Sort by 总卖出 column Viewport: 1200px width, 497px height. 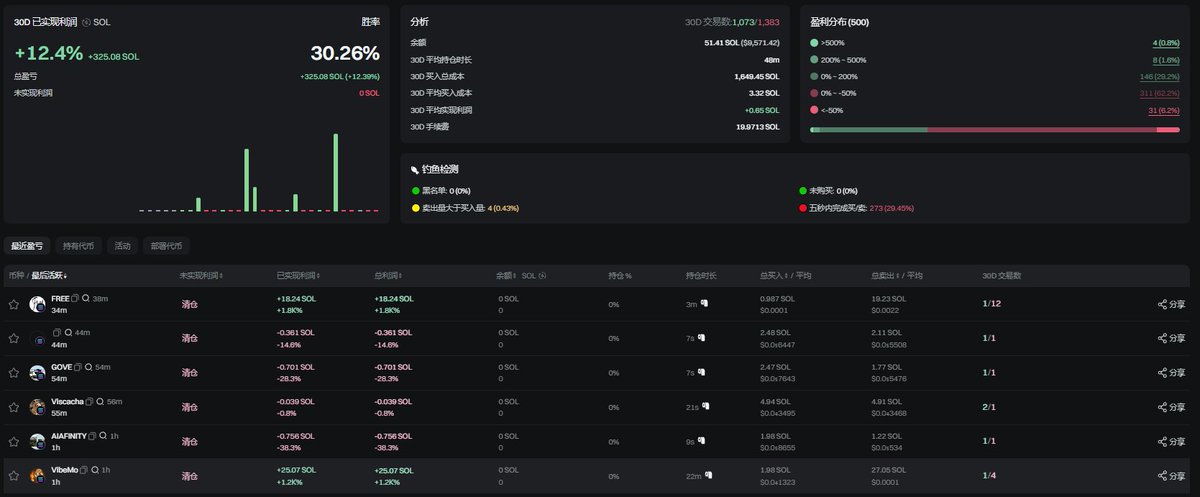coord(884,275)
